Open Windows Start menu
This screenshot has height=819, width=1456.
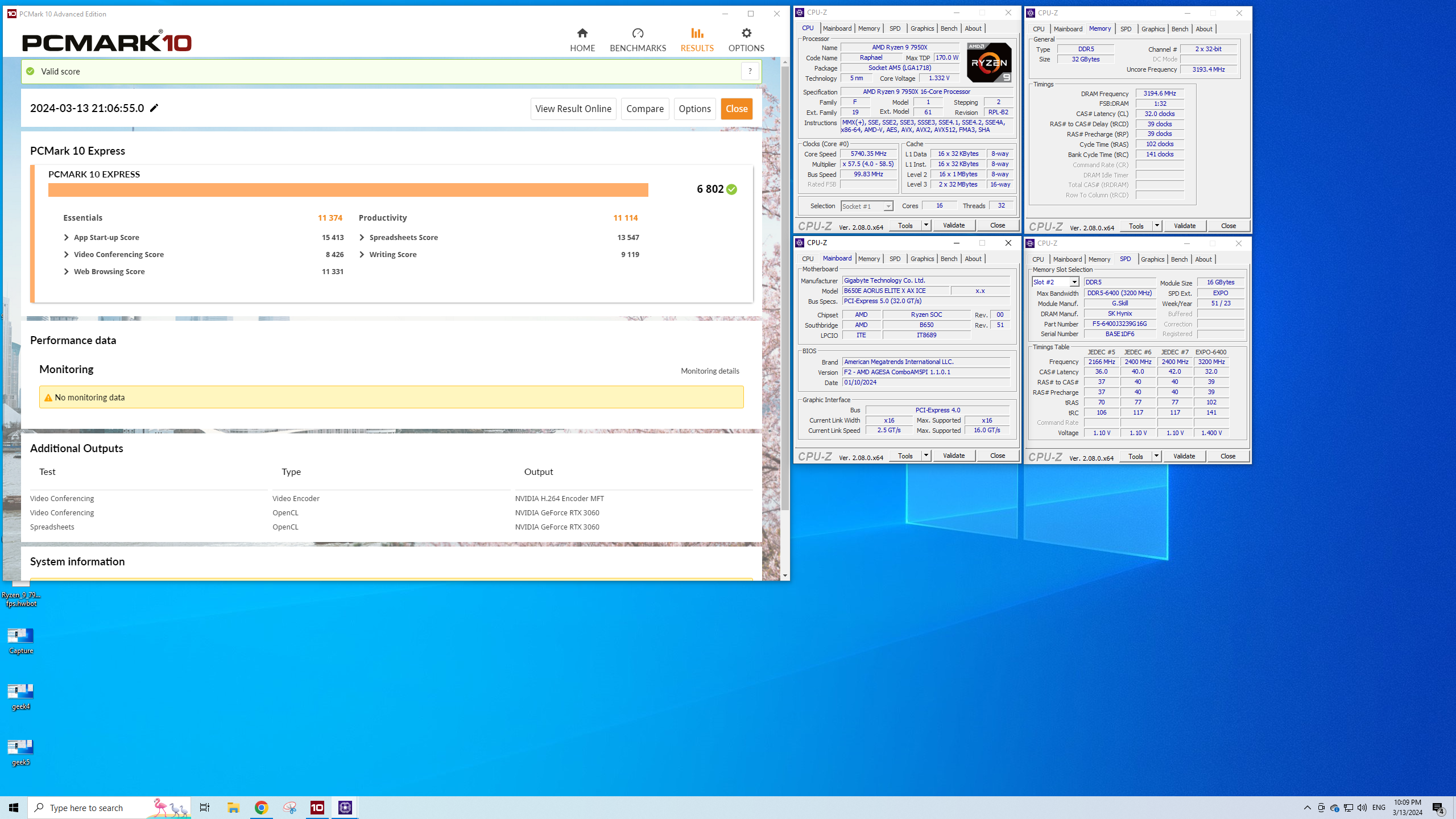[14, 808]
